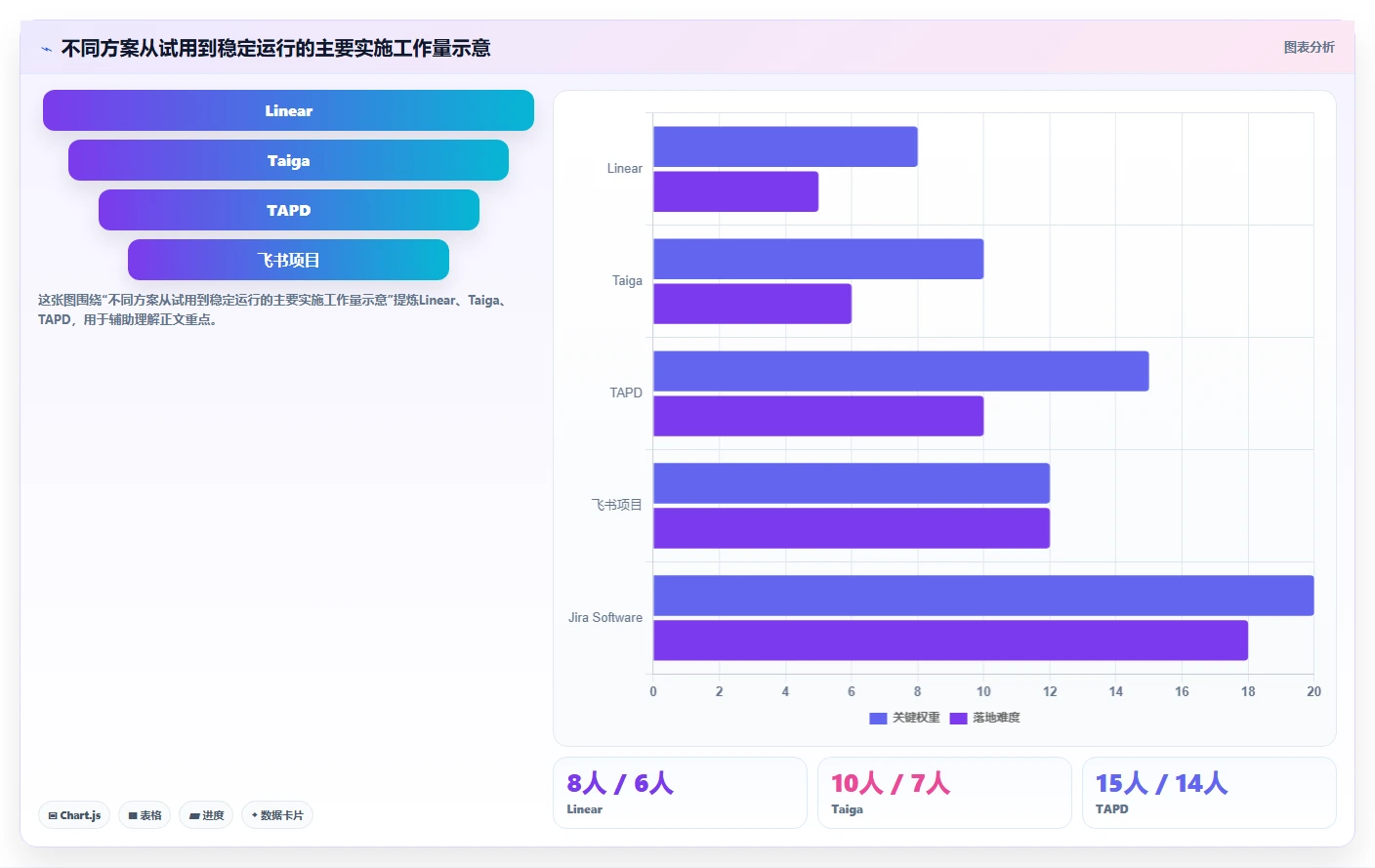Open the 8人 / 6人 Linear card

pos(680,793)
